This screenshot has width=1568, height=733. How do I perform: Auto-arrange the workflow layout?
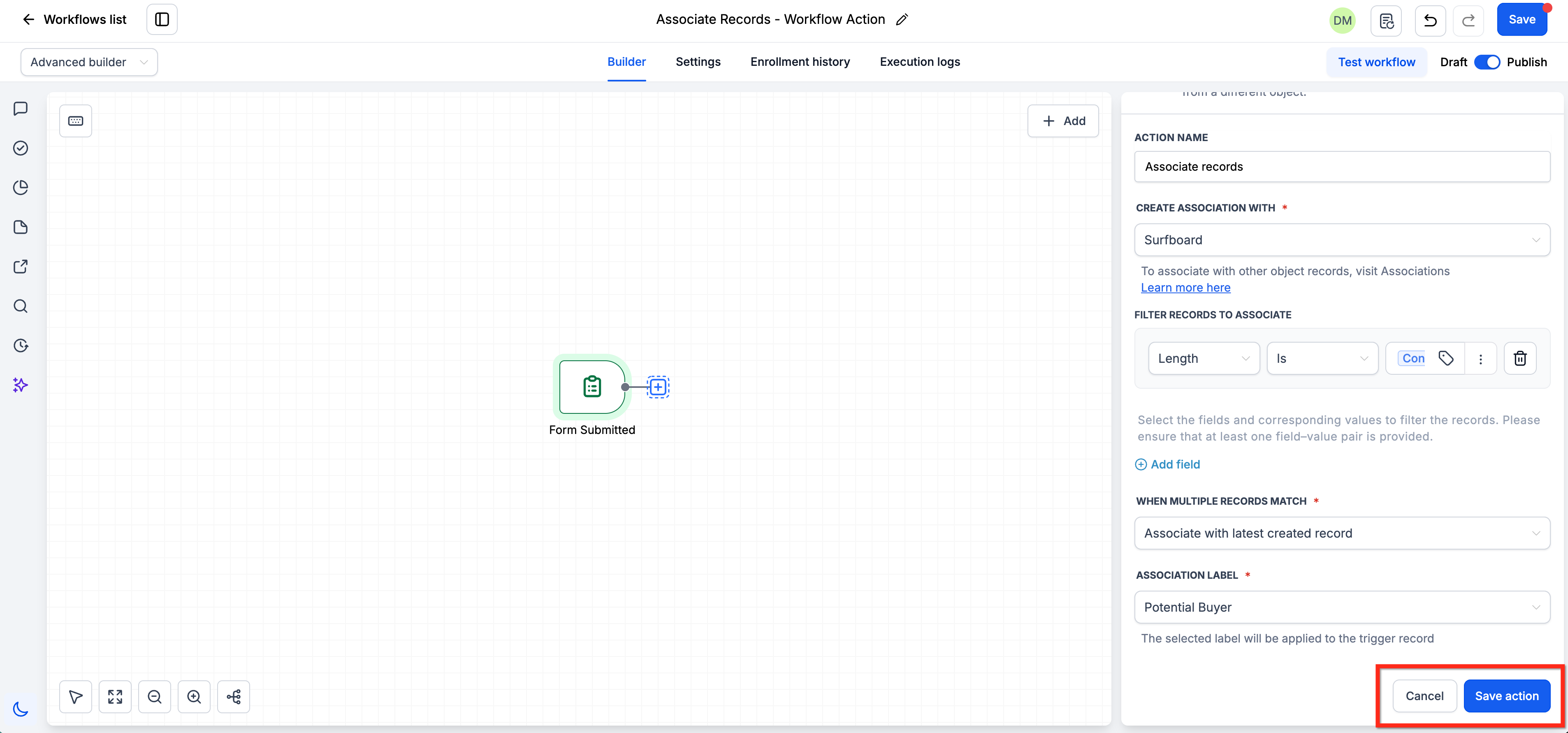click(x=234, y=696)
